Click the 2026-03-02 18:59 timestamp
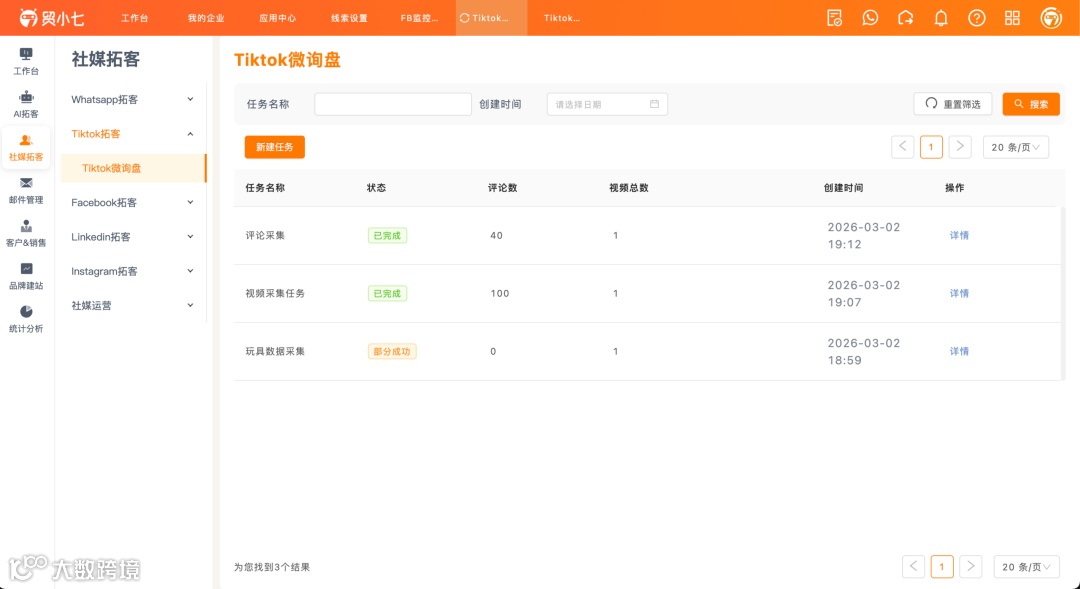This screenshot has height=589, width=1080. 864,351
